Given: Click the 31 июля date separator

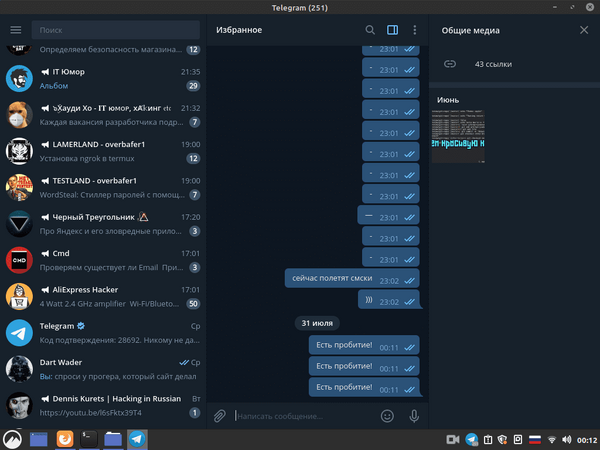Looking at the screenshot, I should pyautogui.click(x=317, y=323).
